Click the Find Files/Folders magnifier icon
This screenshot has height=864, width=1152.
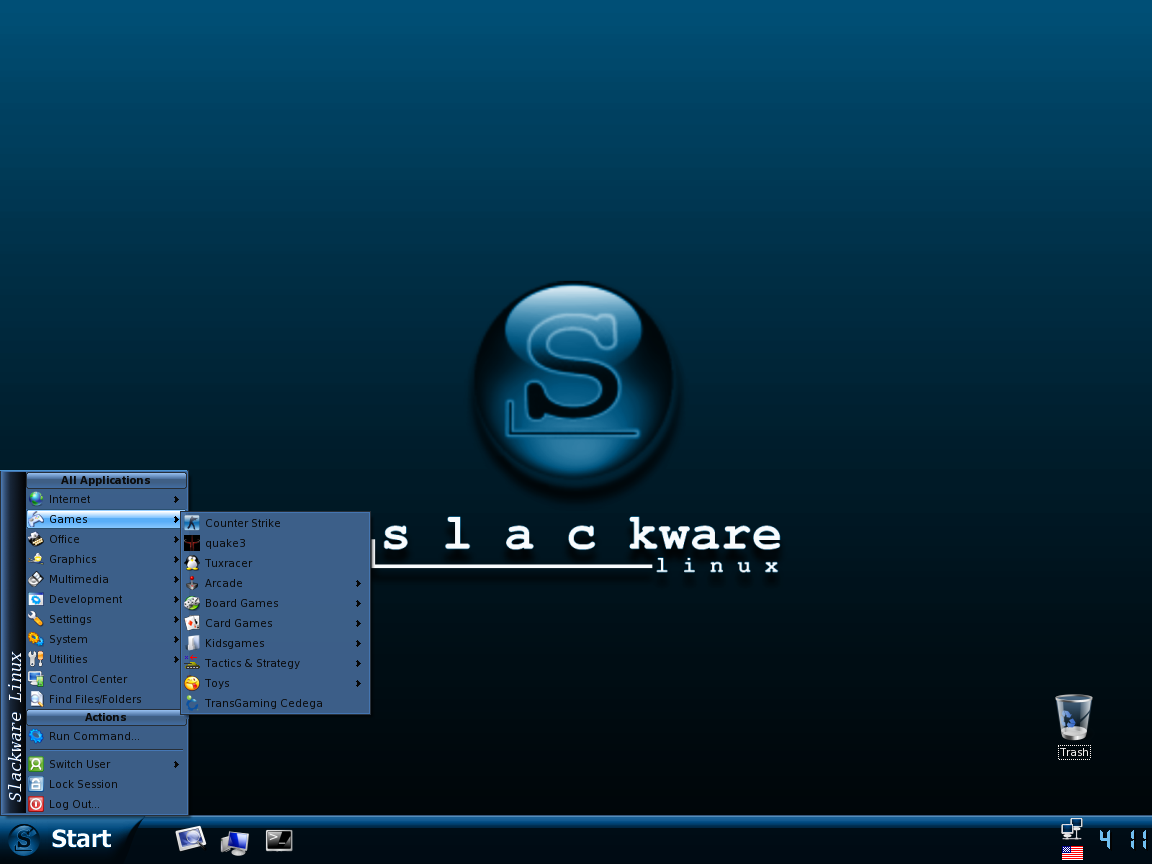click(x=36, y=699)
